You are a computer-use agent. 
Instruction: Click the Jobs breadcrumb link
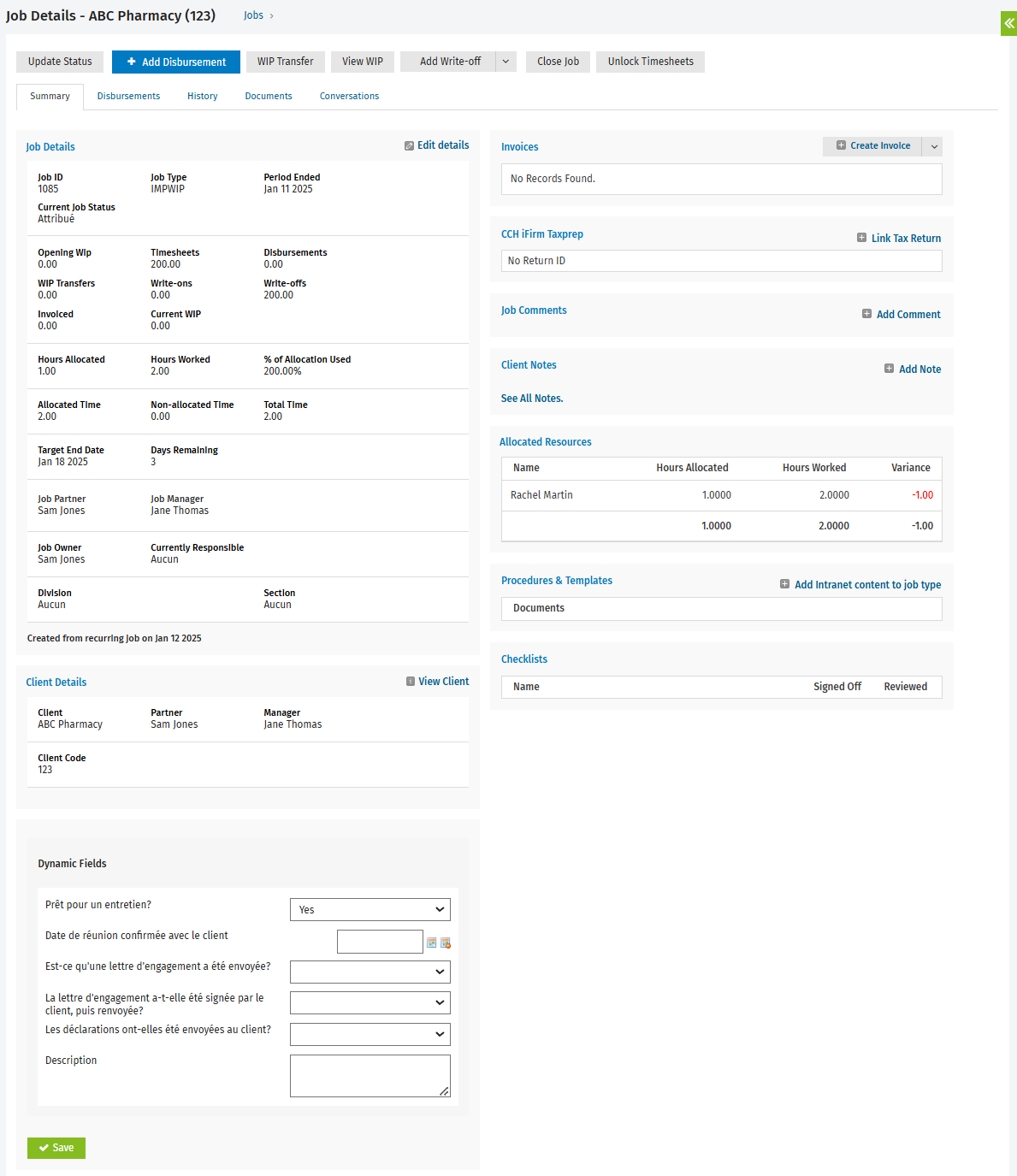253,15
